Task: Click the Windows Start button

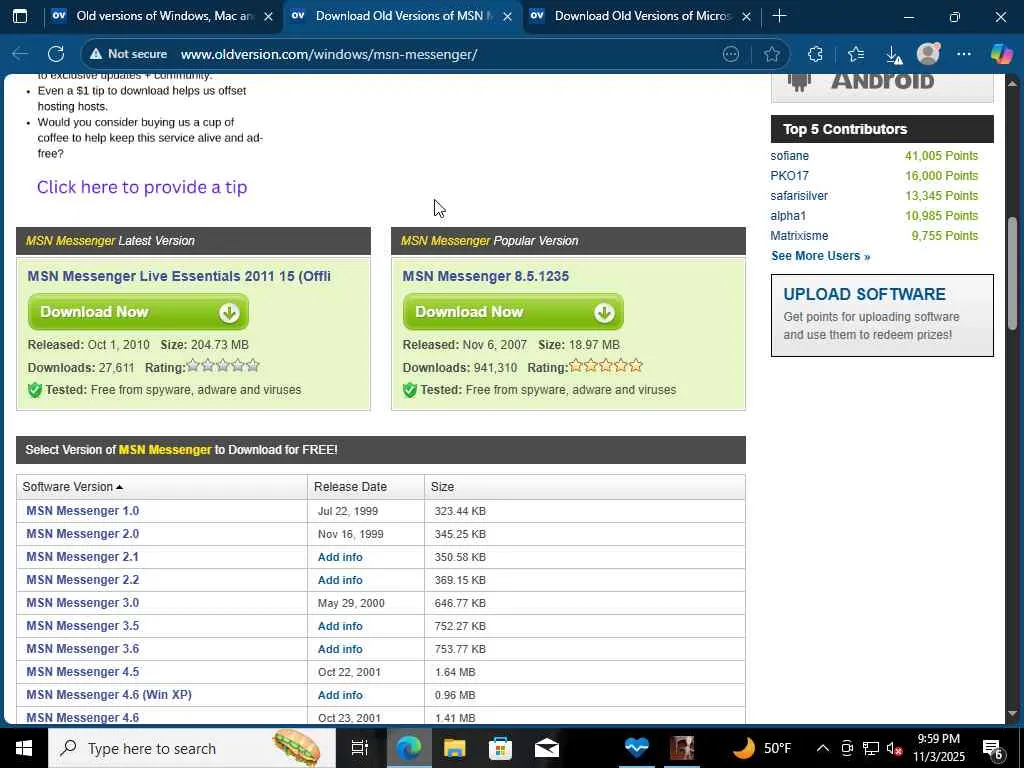Action: point(24,748)
